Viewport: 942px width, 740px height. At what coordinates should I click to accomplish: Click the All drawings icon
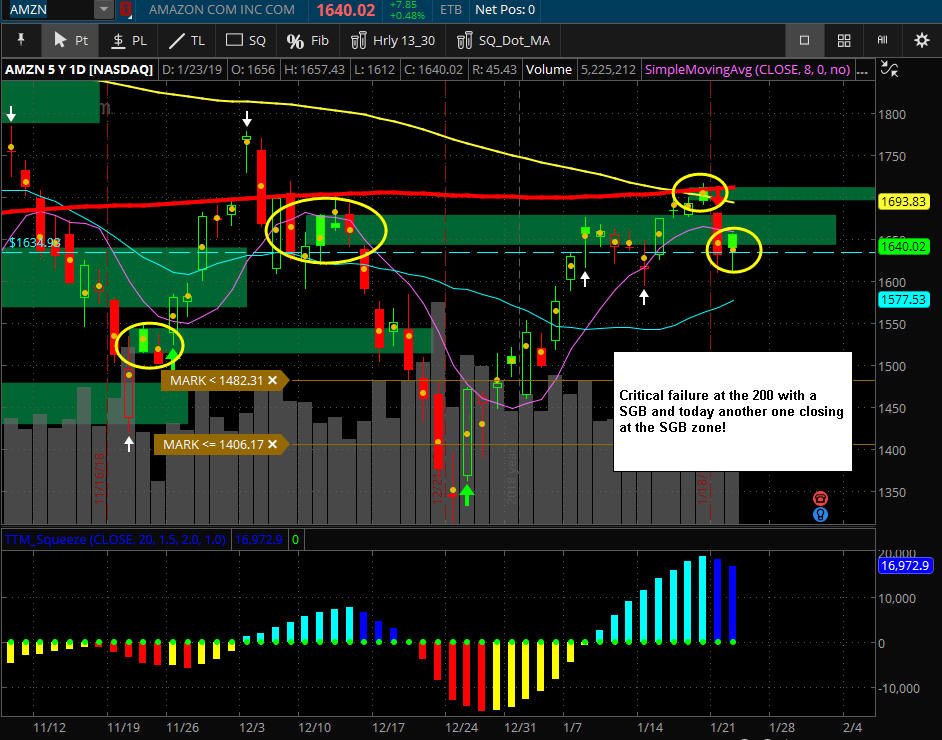pos(883,40)
